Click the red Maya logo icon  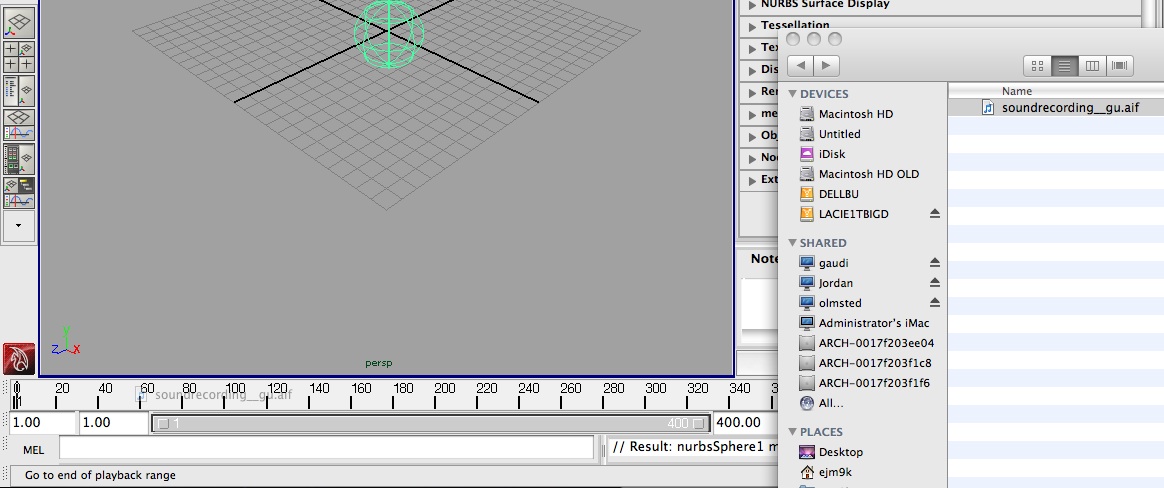(x=19, y=358)
